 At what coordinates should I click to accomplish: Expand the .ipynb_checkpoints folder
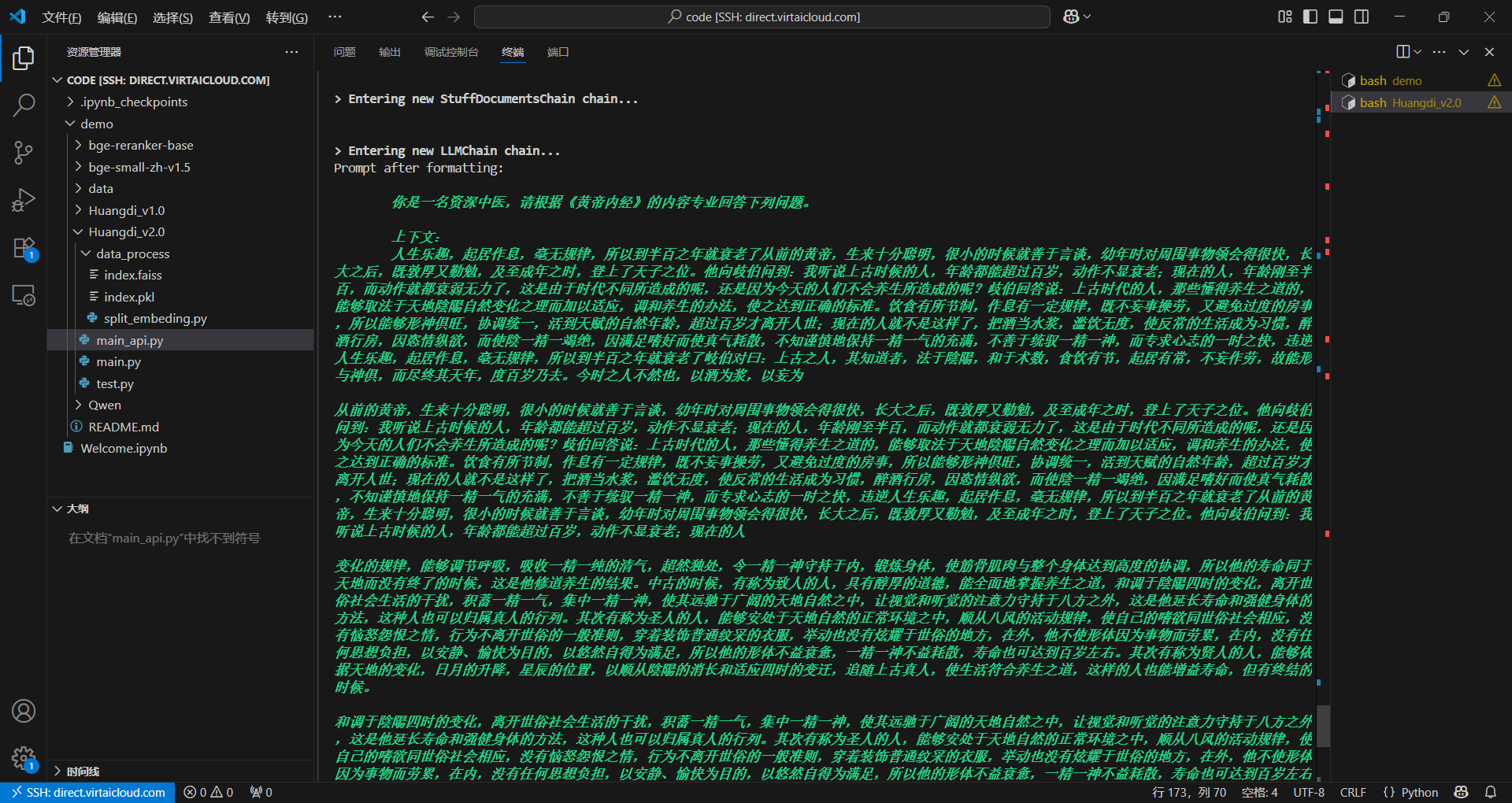coord(70,102)
